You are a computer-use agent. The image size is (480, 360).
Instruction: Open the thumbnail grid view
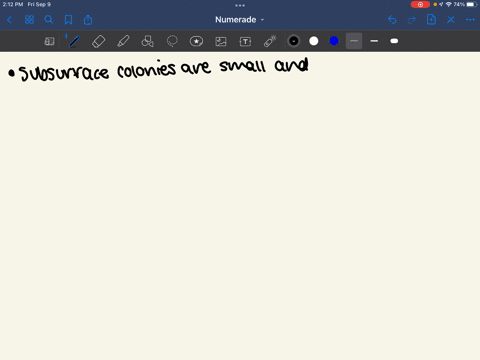tap(29, 20)
